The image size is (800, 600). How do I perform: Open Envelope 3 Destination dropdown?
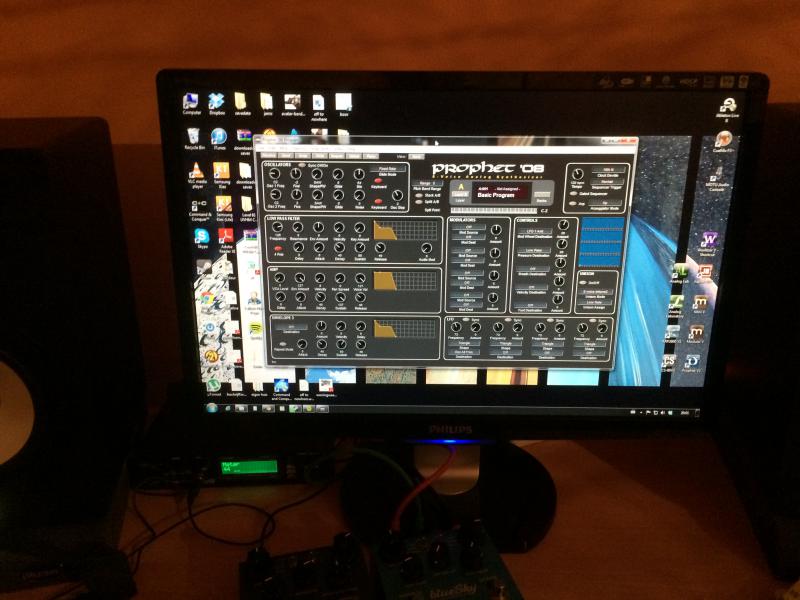coord(291,327)
